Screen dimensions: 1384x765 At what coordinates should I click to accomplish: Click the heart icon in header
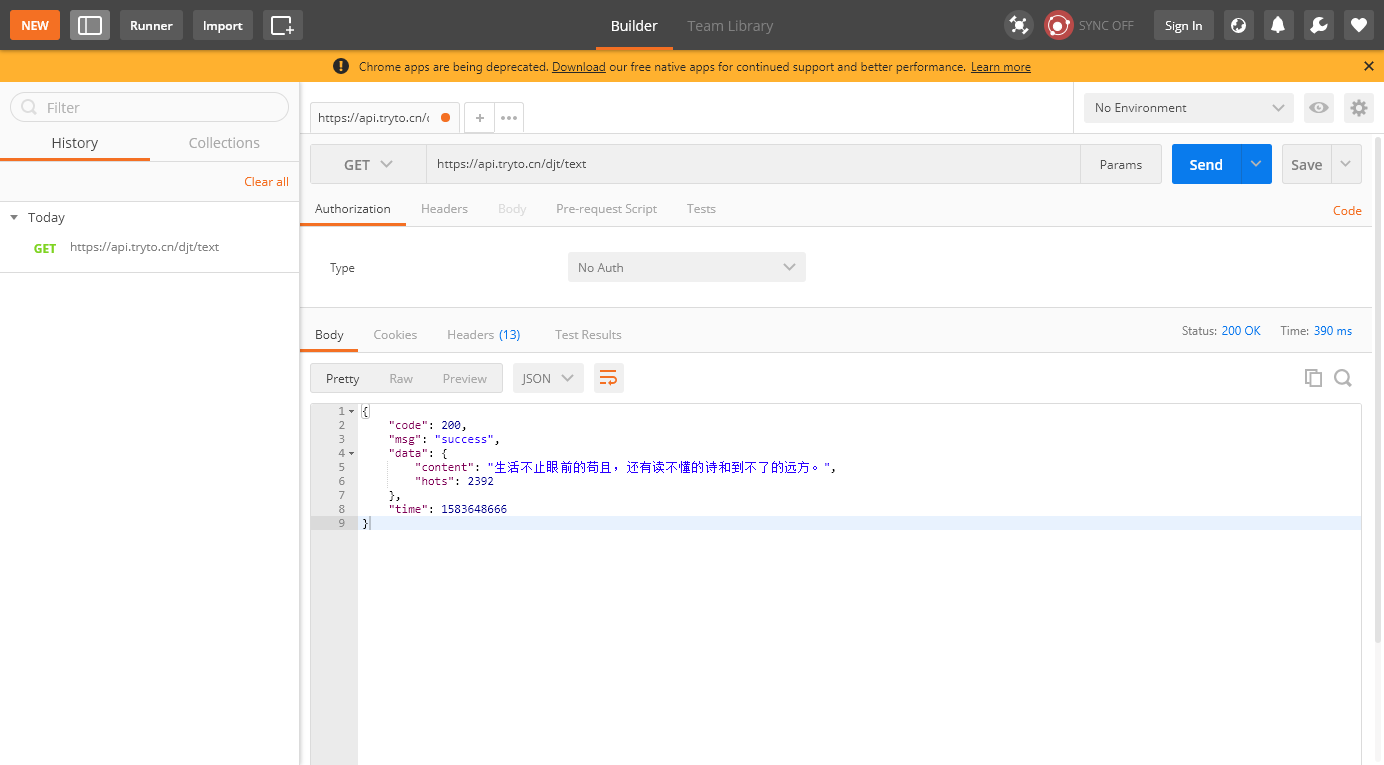point(1358,25)
